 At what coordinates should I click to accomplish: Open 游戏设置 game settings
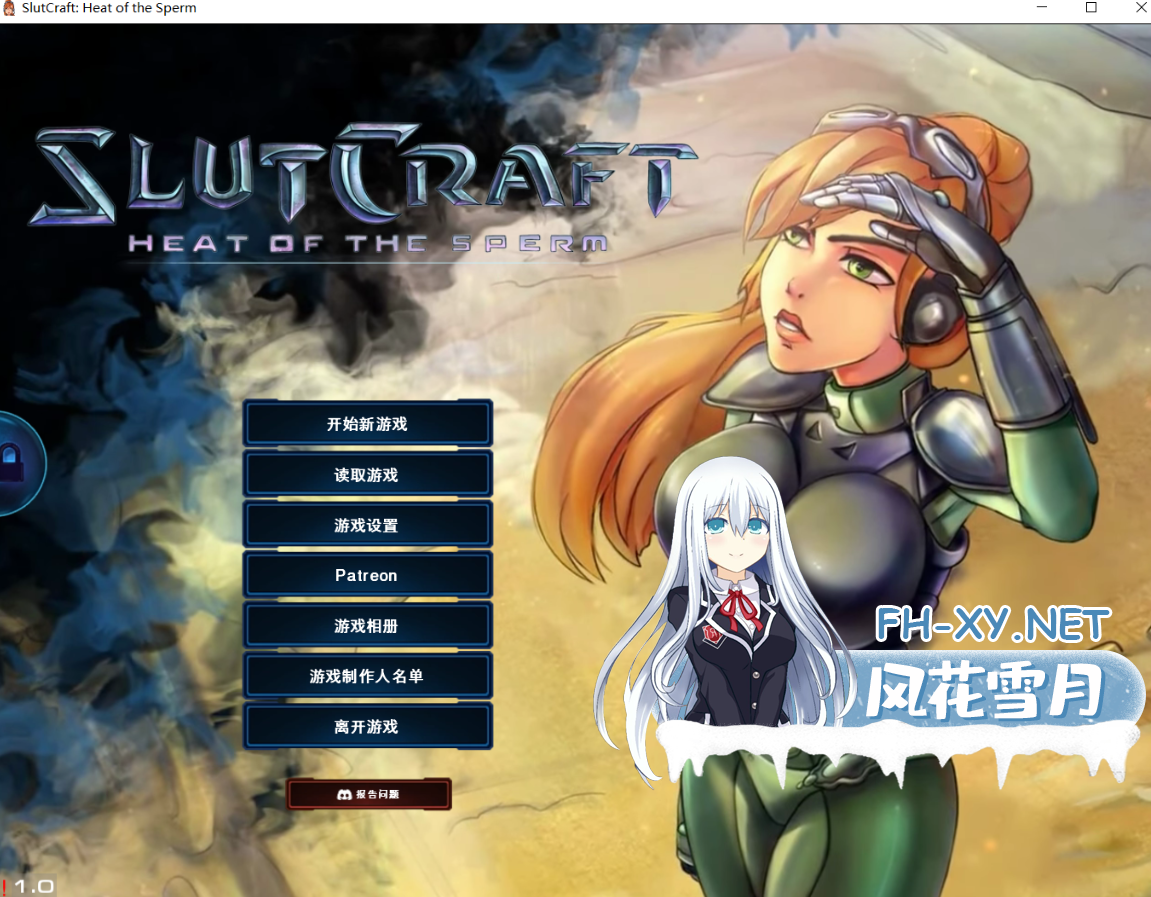pos(367,525)
